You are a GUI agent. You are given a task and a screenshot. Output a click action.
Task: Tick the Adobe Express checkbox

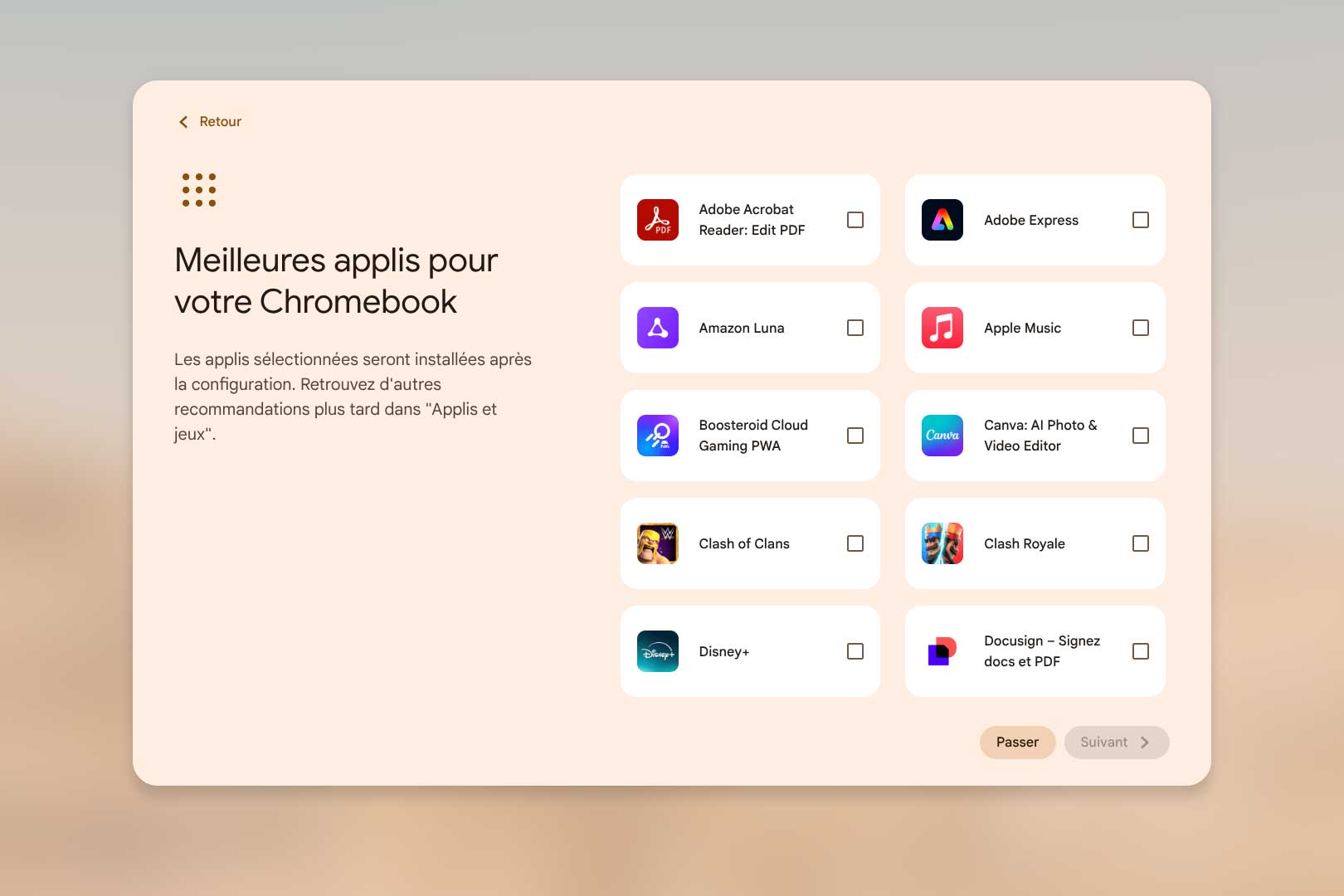coord(1141,220)
